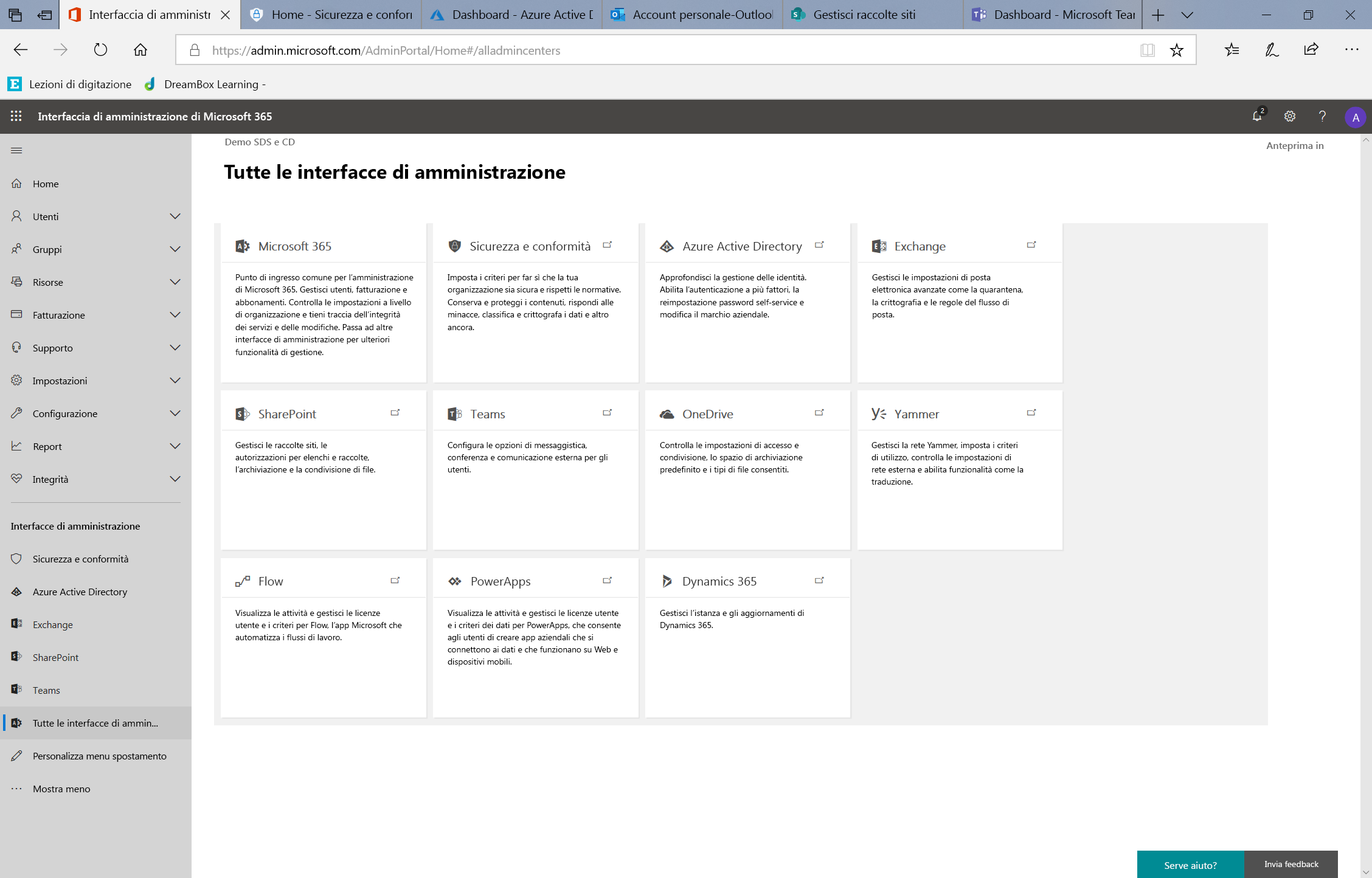Open the account avatar 'A'
The image size is (1372, 878).
(1356, 117)
